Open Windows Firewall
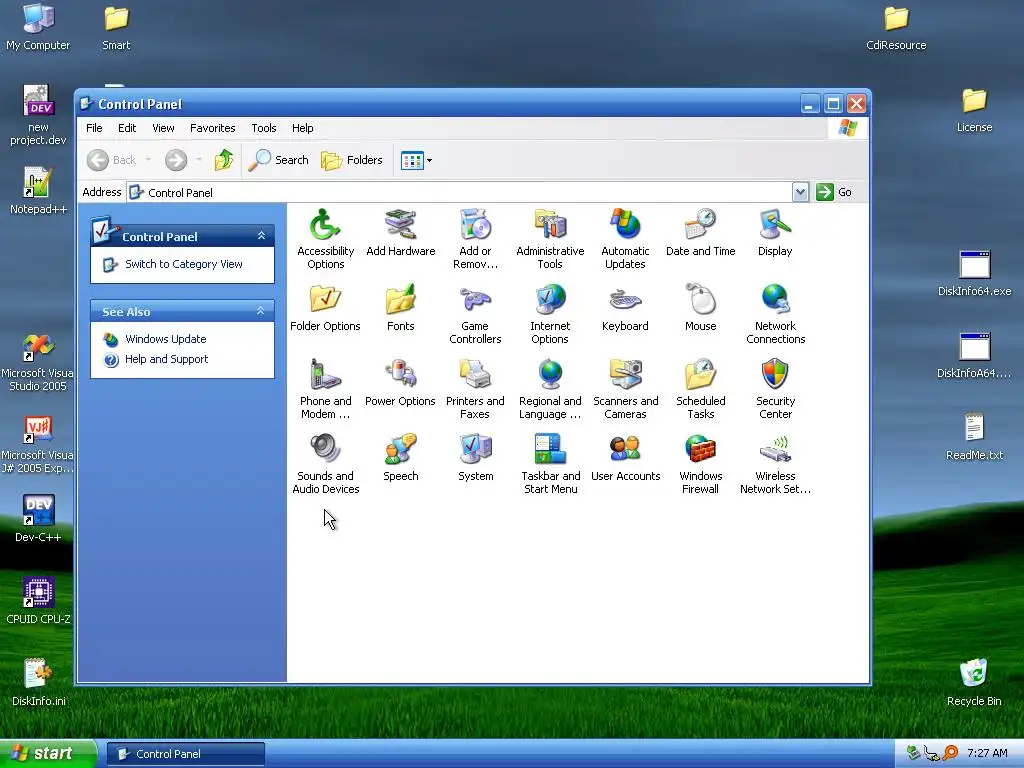Image resolution: width=1024 pixels, height=768 pixels. [700, 464]
